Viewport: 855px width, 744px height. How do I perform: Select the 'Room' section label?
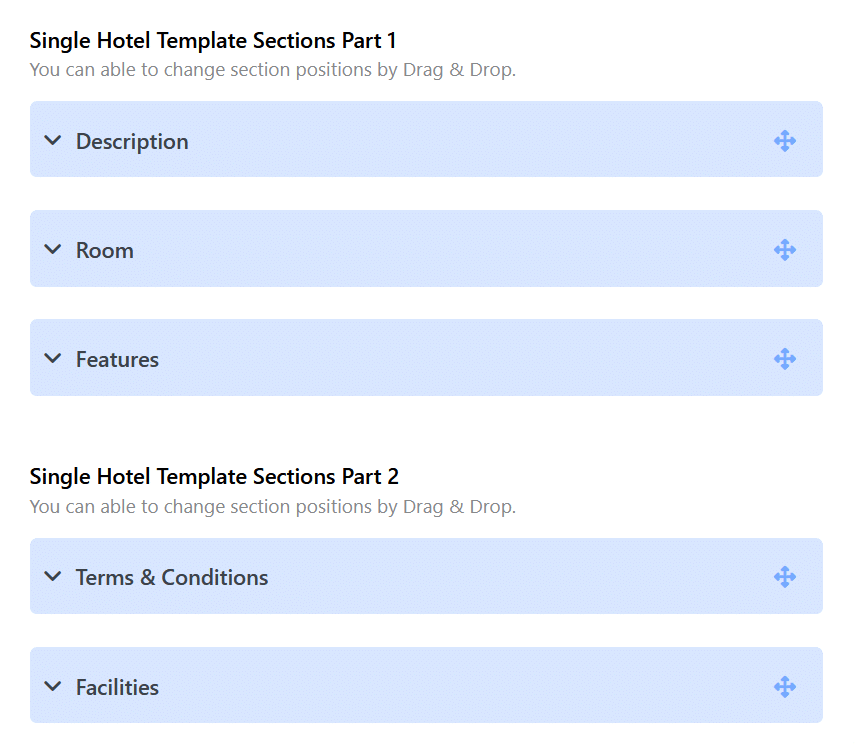(105, 250)
